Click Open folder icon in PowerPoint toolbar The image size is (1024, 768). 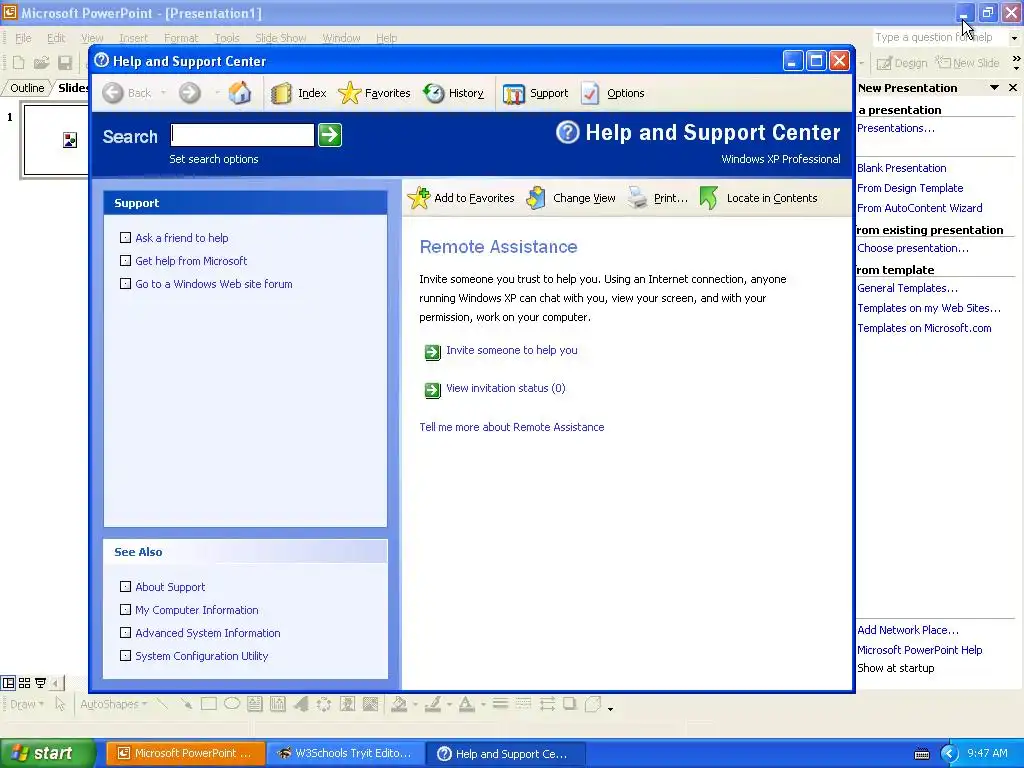[x=41, y=63]
